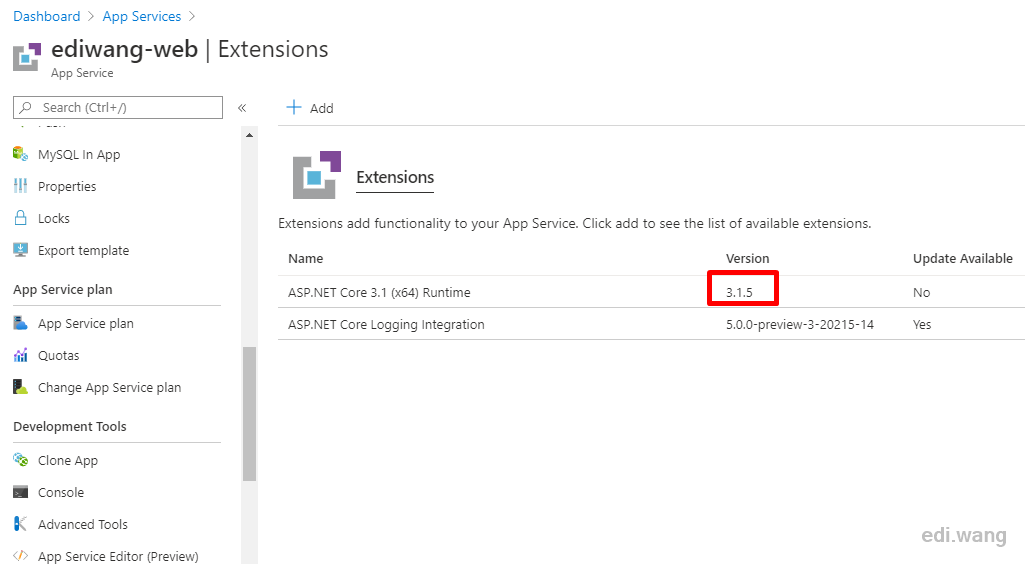This screenshot has width=1025, height=564.
Task: Click the ediwang-web App Service icon
Action: tap(27, 57)
